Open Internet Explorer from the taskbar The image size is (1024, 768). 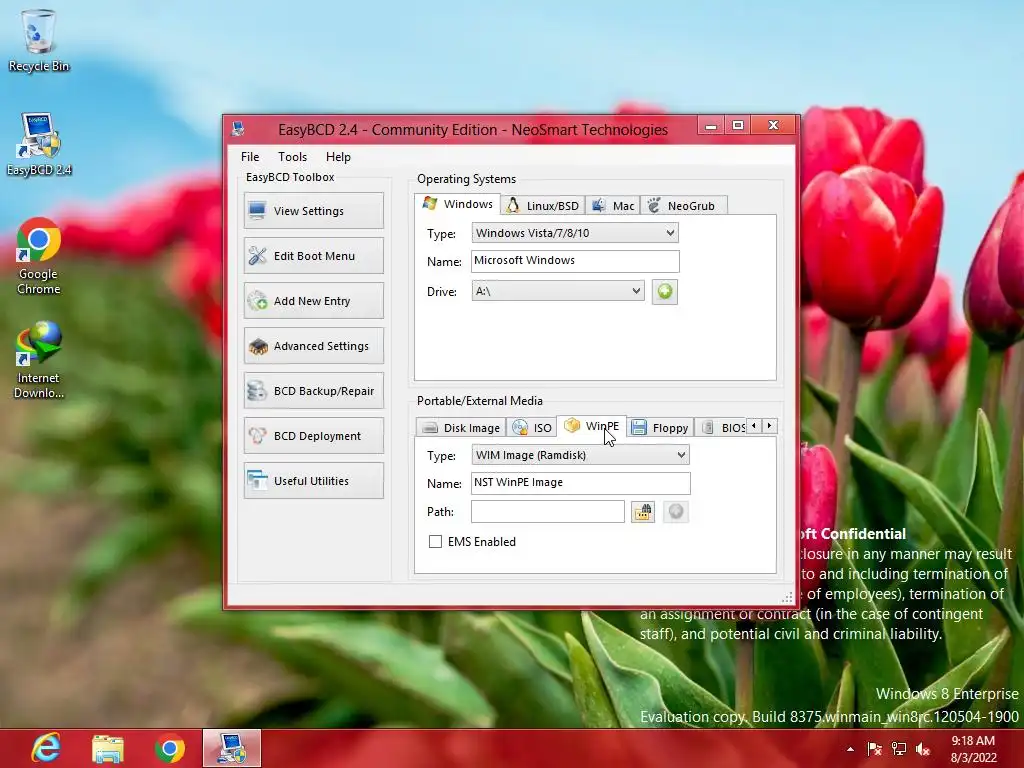pyautogui.click(x=46, y=748)
